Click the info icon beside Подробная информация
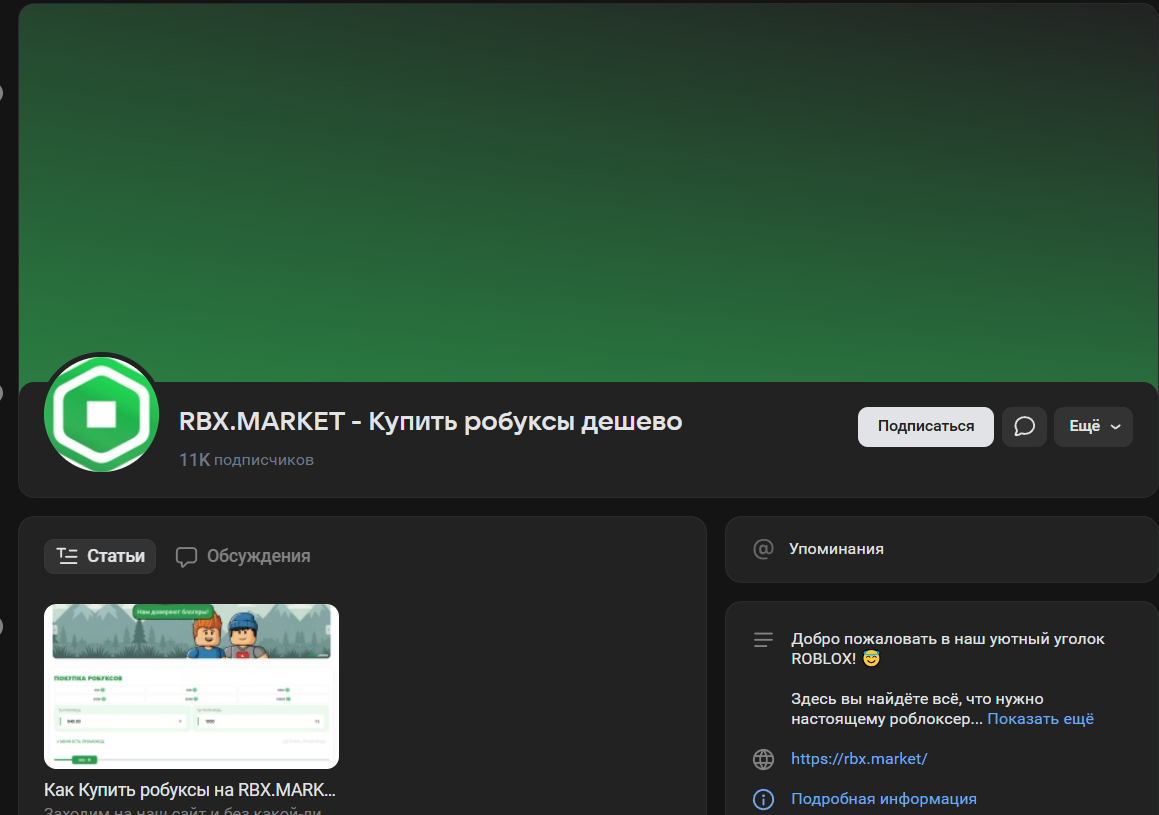 tap(764, 799)
